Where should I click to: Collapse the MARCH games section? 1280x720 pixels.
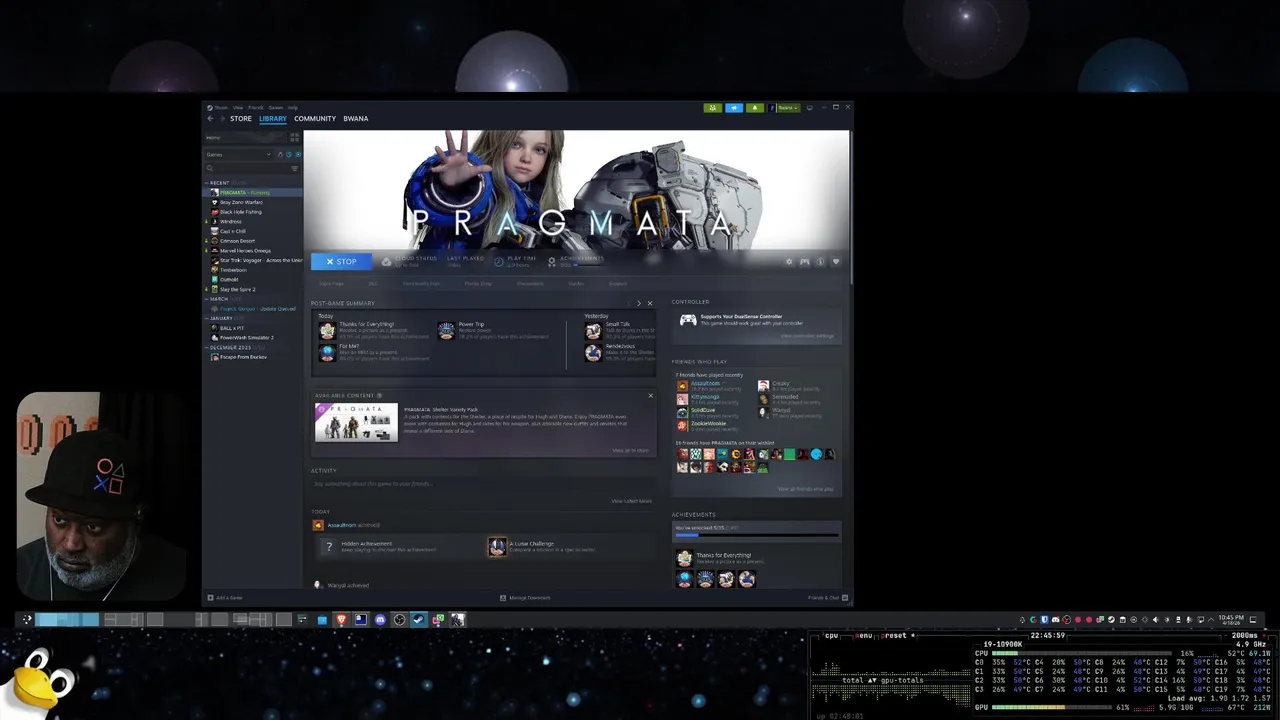tap(207, 299)
